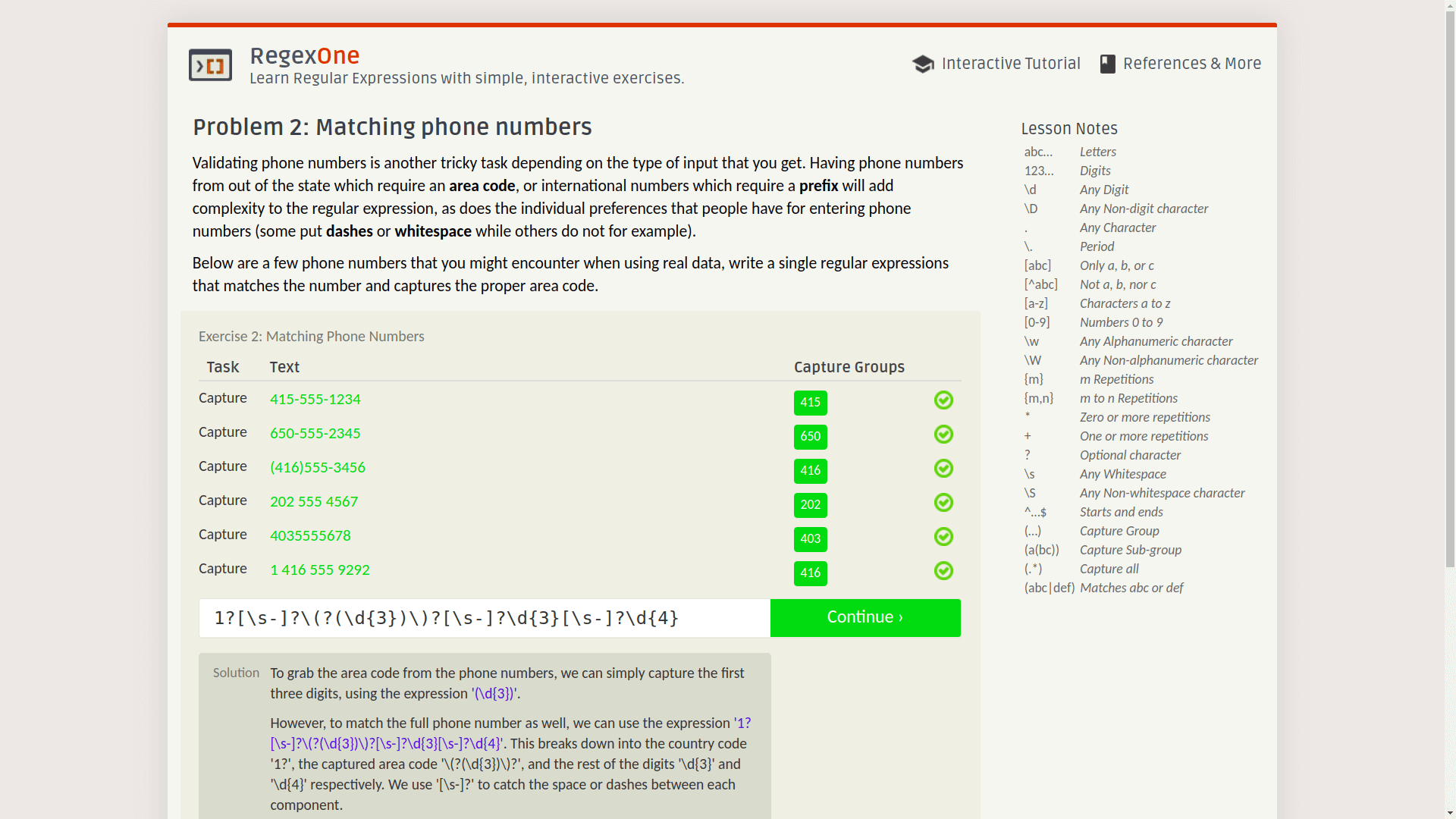Click the graduation cap Interactive Tutorial icon
1456x819 pixels.
click(x=923, y=64)
